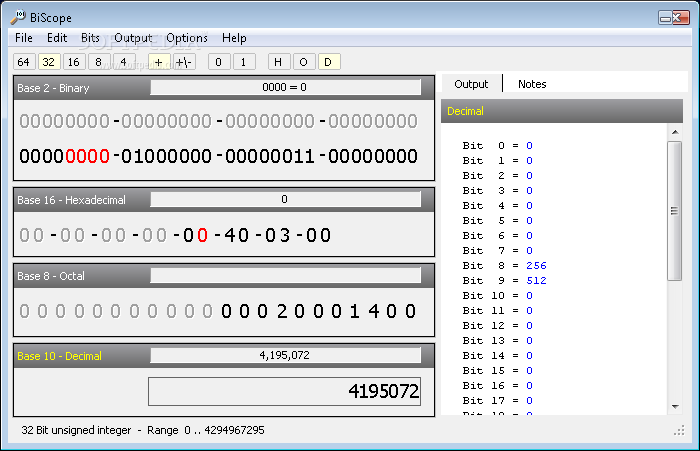This screenshot has width=700, height=451.
Task: Click the hex byte 03
Action: click(x=277, y=235)
